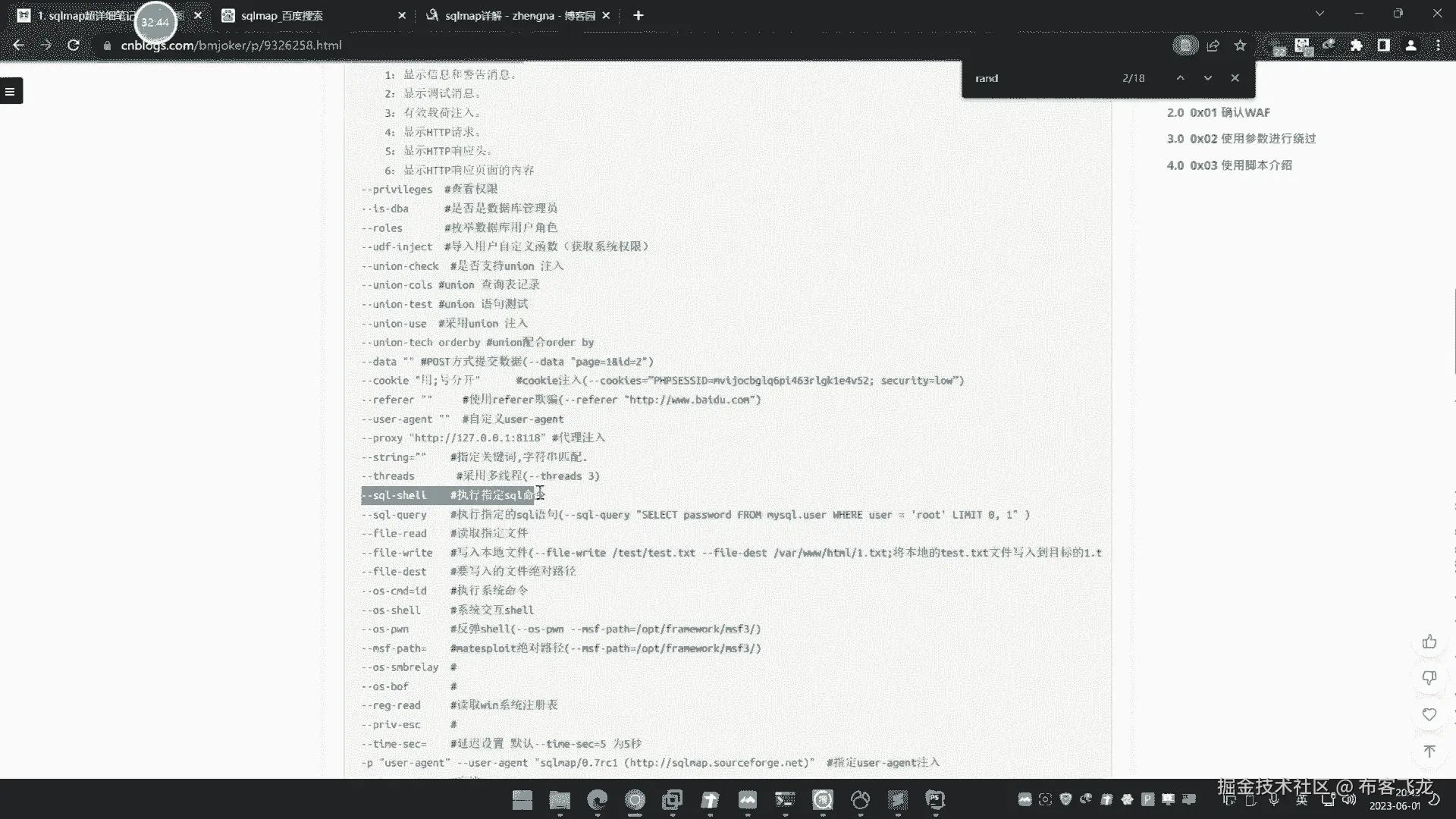
Task: Click the address bar URL
Action: coord(231,45)
